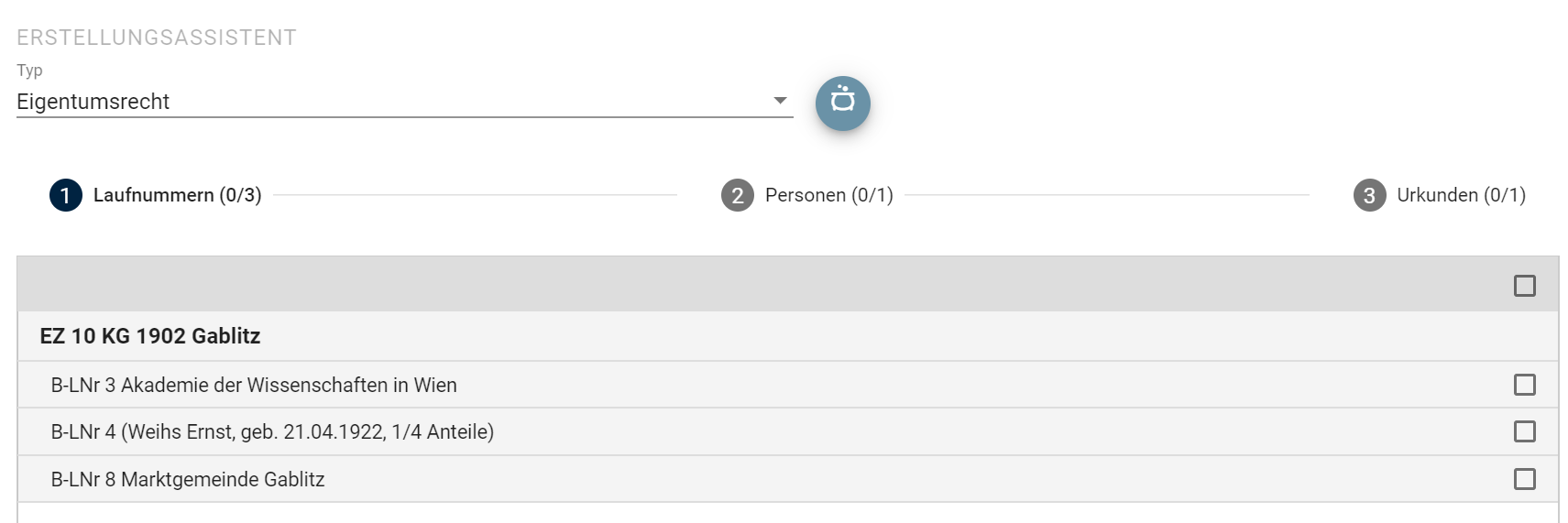Click the step 1 number circle icon

click(x=66, y=195)
